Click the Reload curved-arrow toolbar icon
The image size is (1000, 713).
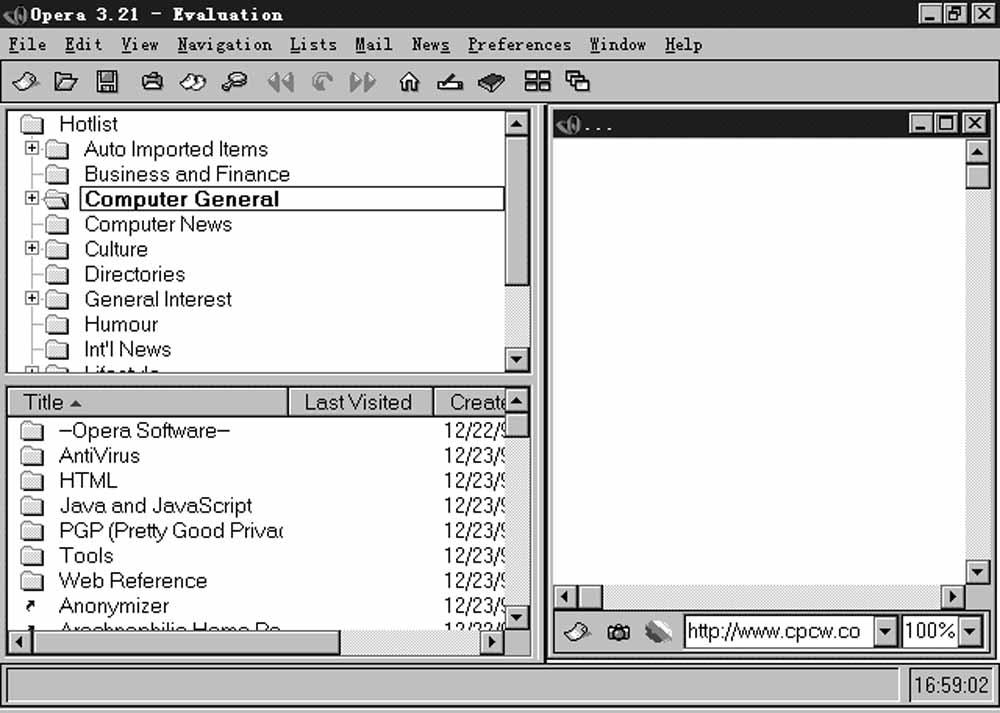pos(322,82)
